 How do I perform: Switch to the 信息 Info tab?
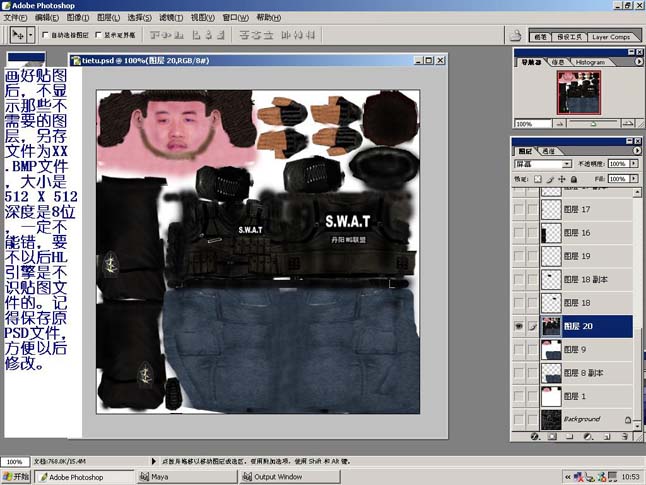coord(557,62)
